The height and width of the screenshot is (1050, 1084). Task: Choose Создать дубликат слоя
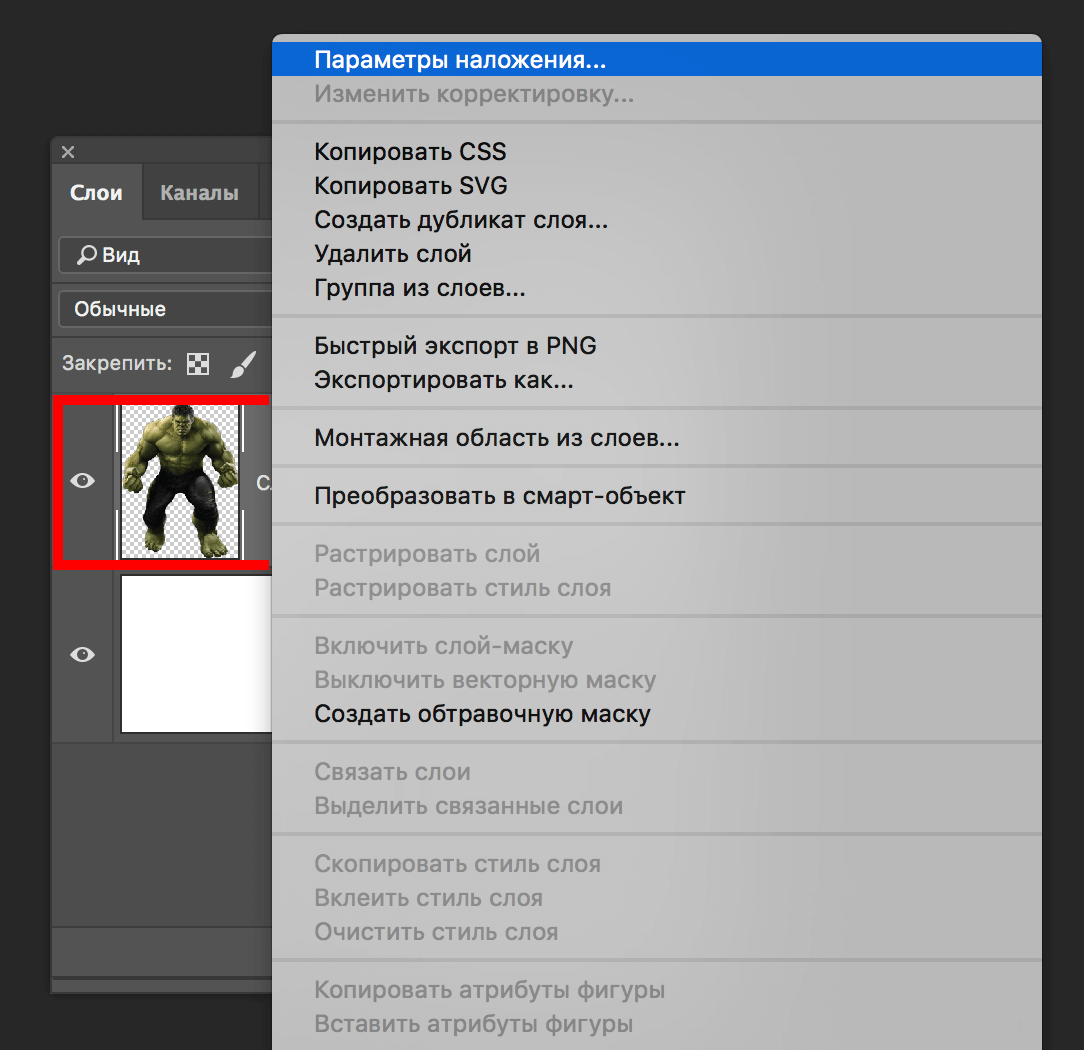tap(461, 220)
